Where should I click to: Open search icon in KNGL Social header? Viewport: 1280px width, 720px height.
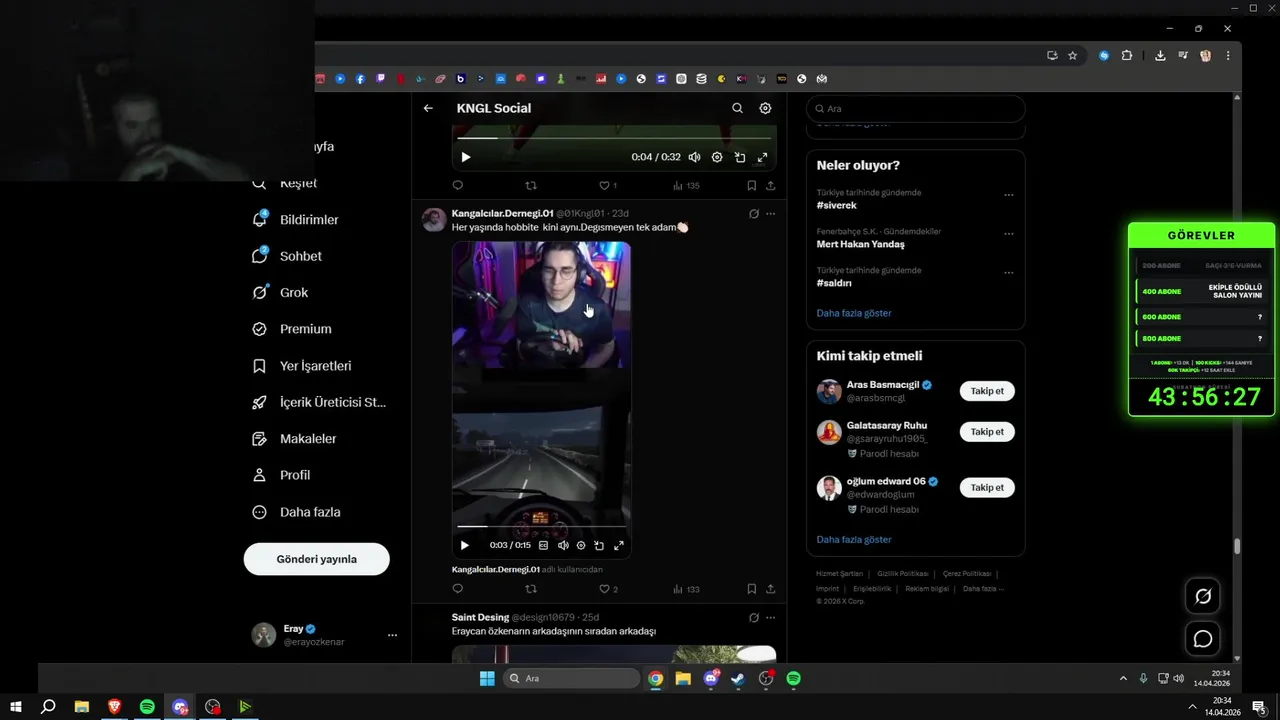737,108
